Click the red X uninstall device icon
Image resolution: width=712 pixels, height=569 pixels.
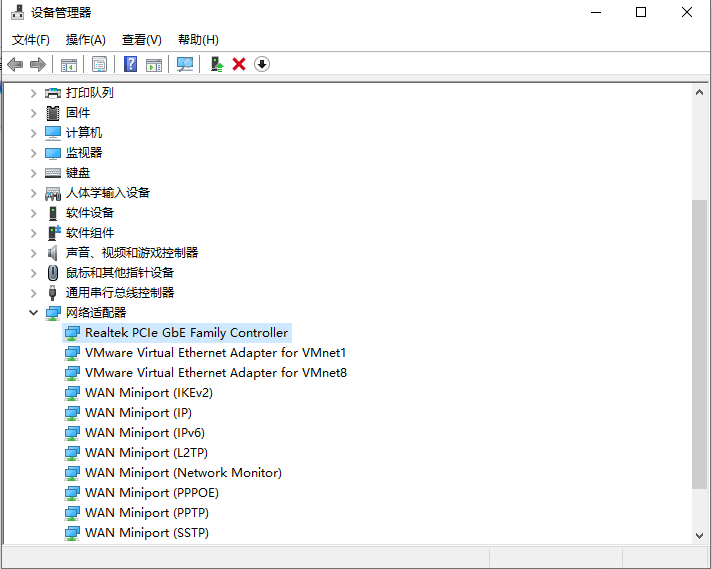[x=239, y=64]
